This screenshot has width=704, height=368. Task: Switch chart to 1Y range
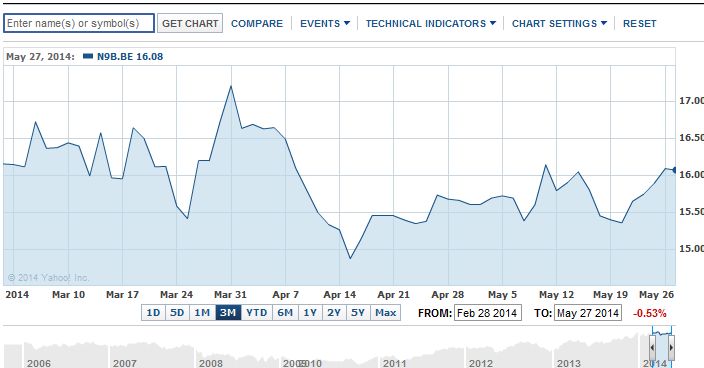point(310,313)
